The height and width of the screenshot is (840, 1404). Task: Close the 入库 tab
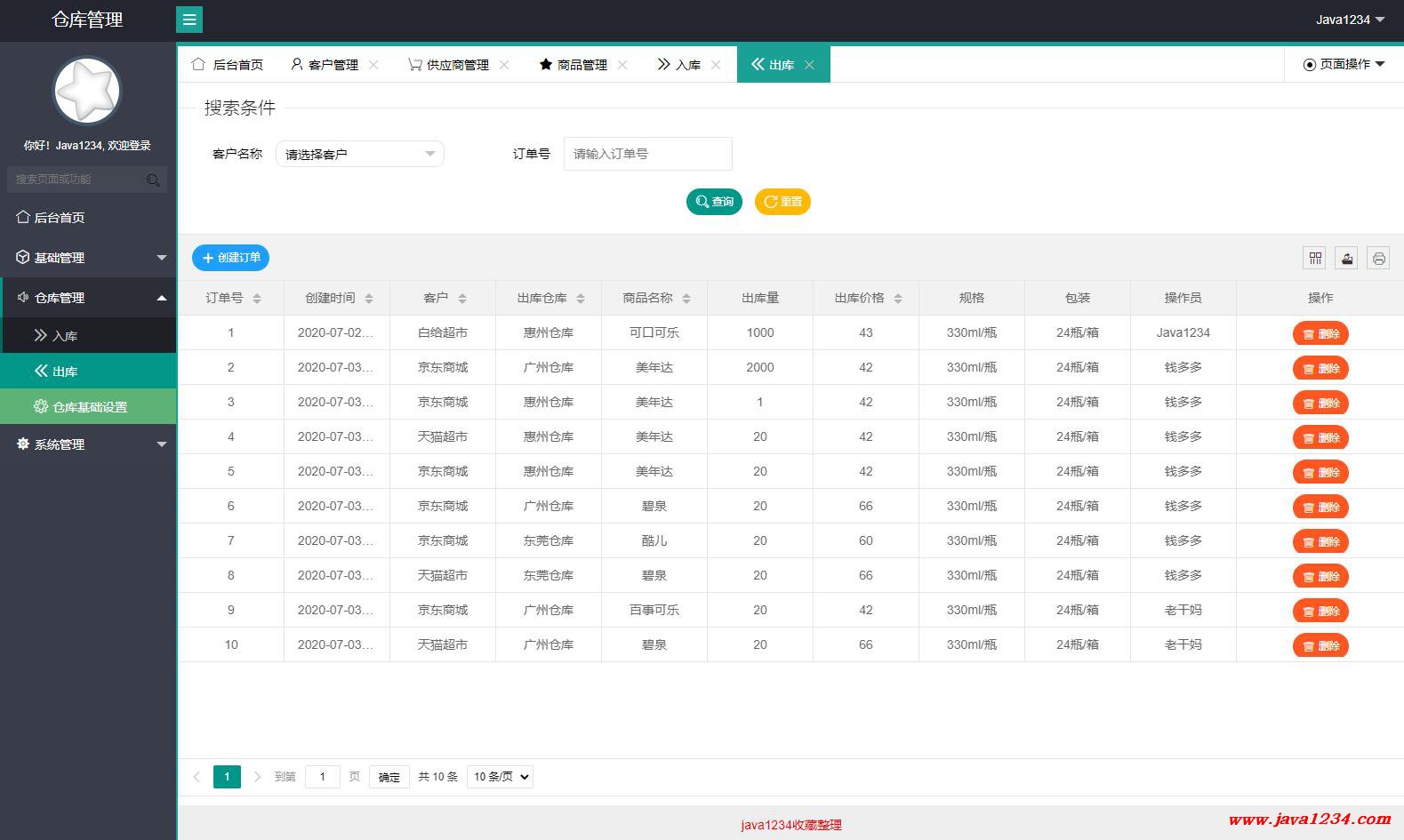tap(716, 65)
